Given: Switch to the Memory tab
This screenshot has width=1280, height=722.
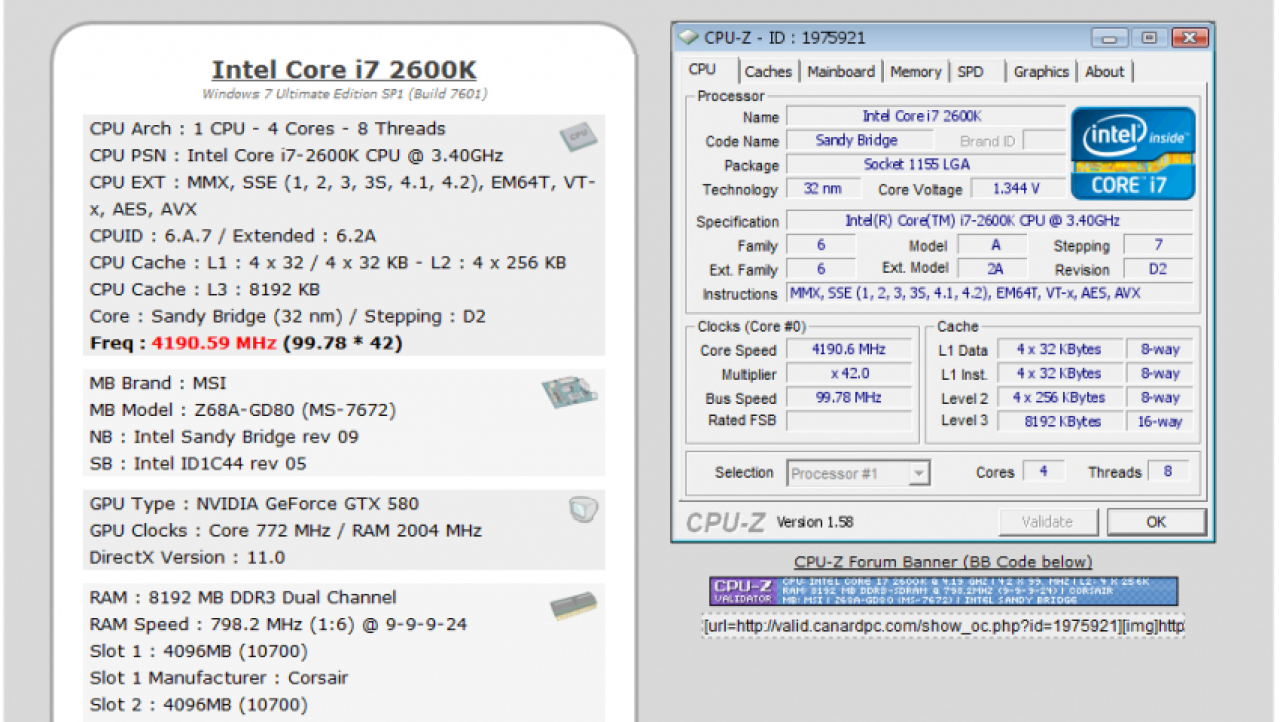Looking at the screenshot, I should coord(916,72).
